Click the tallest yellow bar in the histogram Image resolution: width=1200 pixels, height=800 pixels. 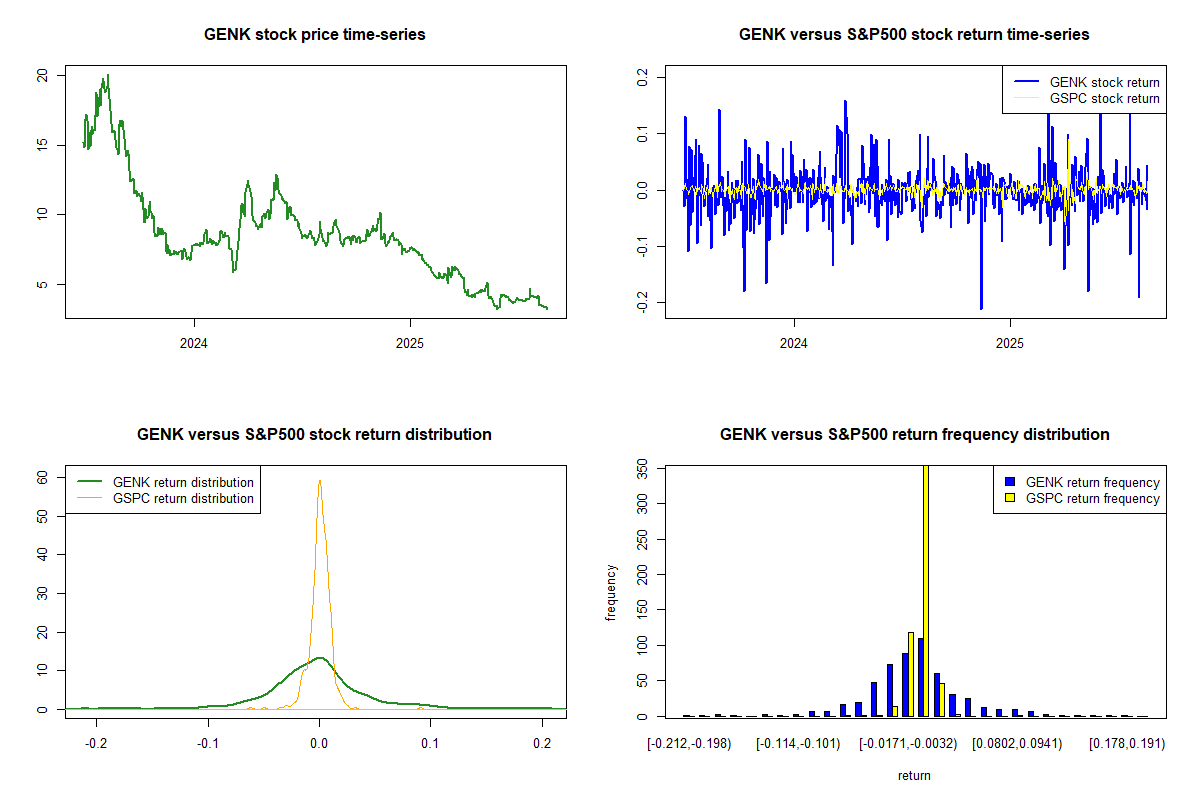[x=926, y=590]
